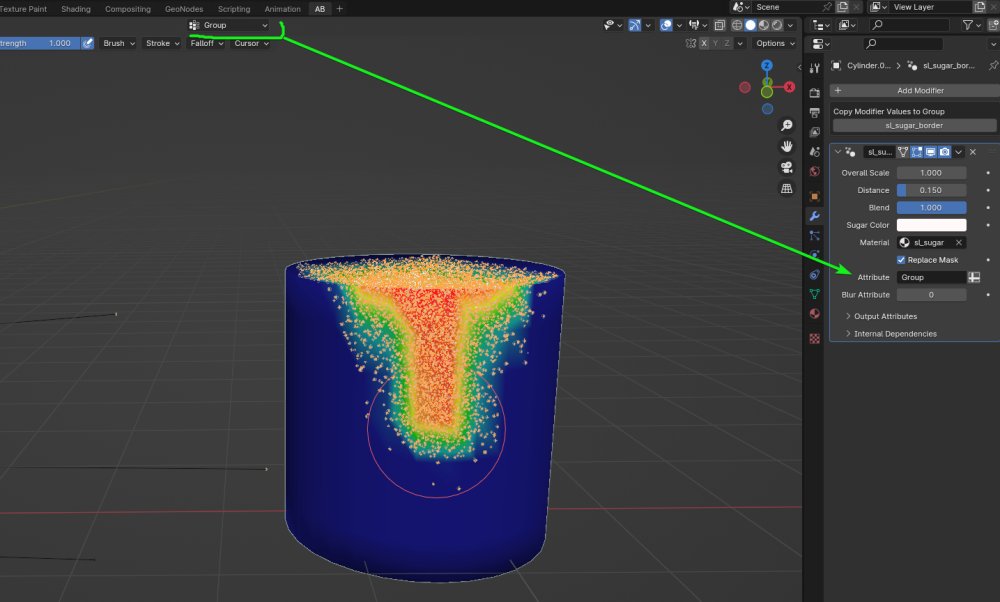Switch to the GeoNodes workspace tab

184,9
